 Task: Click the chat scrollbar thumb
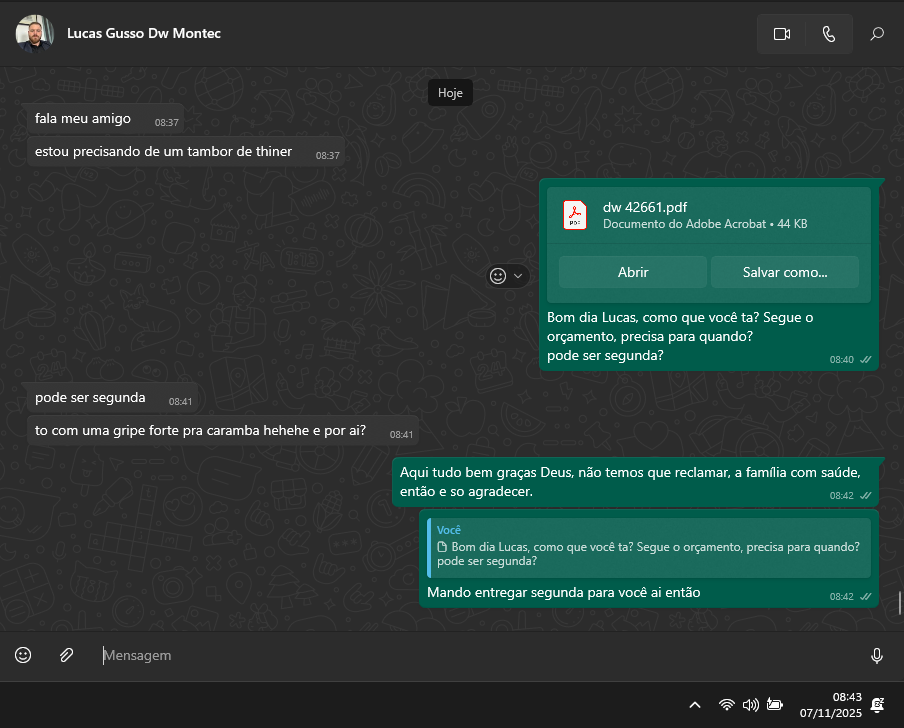click(x=900, y=603)
